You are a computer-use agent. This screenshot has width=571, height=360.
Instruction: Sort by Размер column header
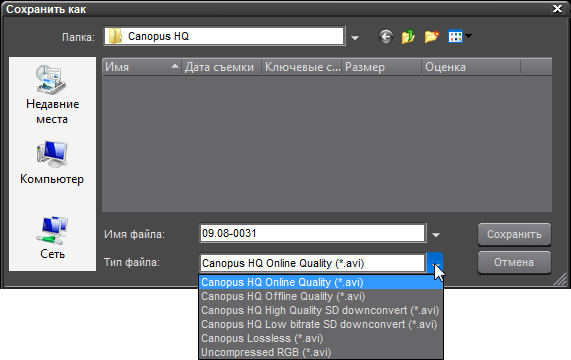pos(382,67)
